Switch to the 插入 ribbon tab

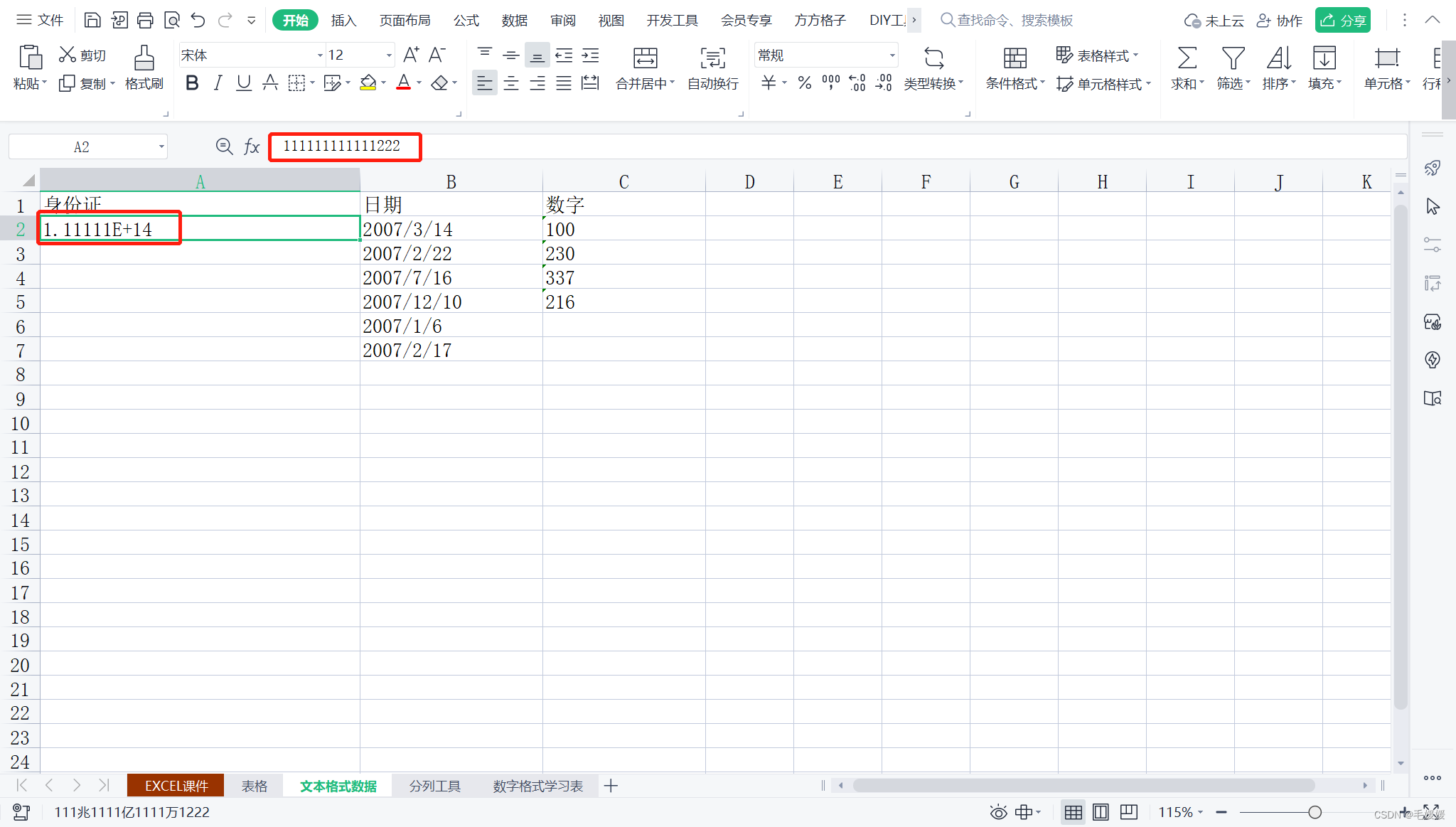point(343,20)
